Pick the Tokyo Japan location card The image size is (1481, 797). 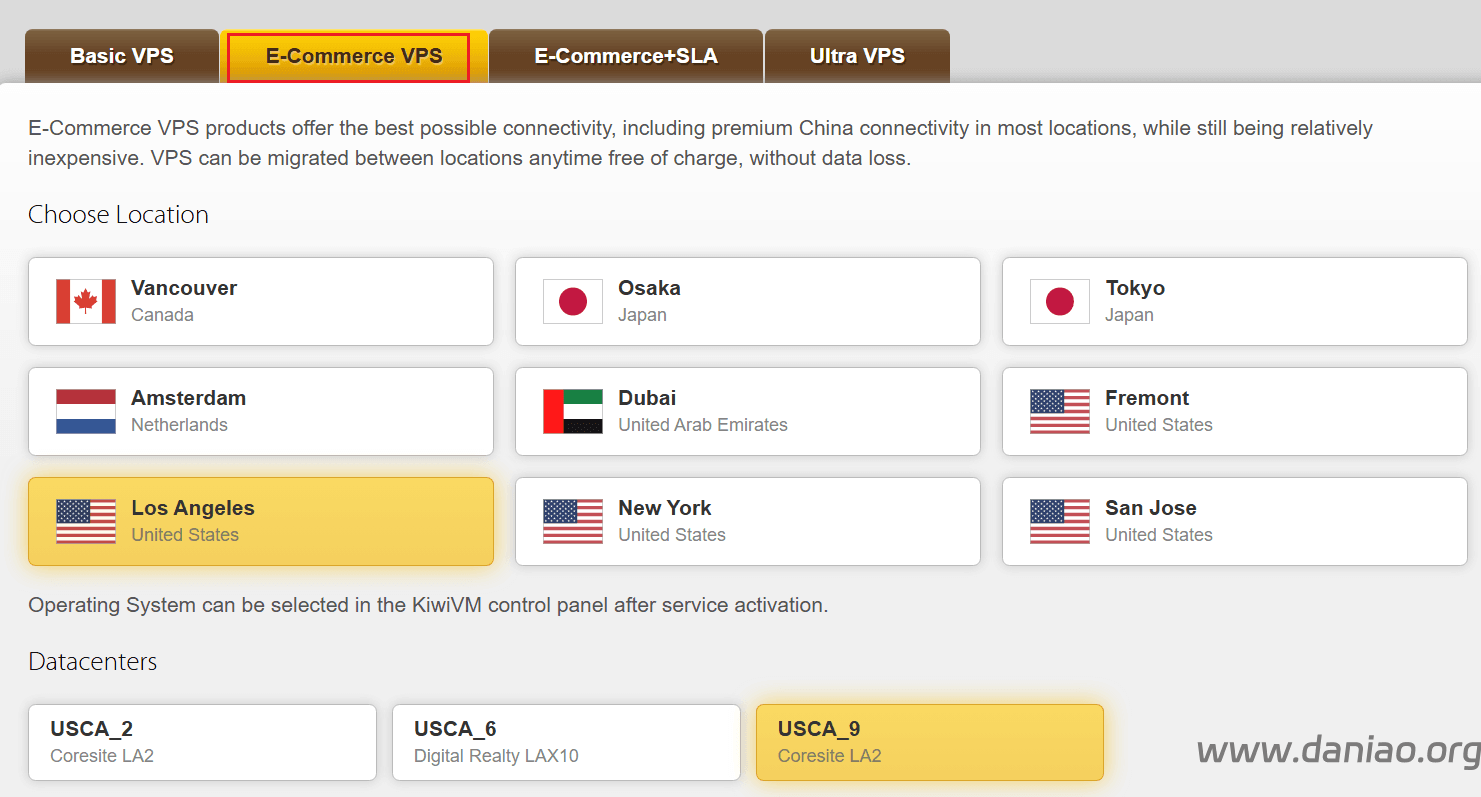1235,301
